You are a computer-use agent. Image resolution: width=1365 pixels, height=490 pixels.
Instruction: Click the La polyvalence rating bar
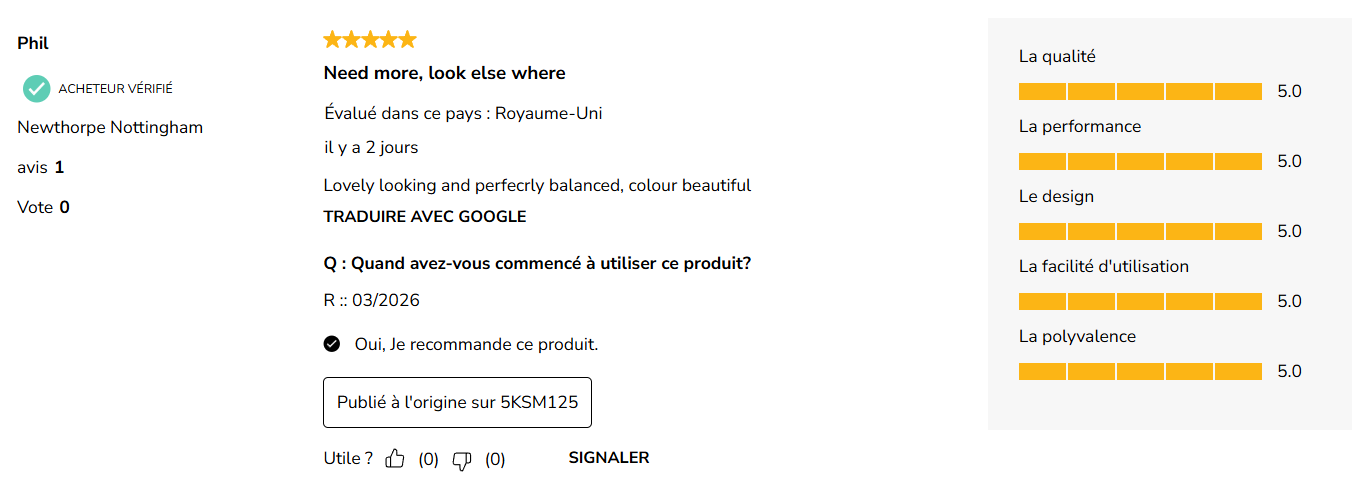pyautogui.click(x=1140, y=372)
